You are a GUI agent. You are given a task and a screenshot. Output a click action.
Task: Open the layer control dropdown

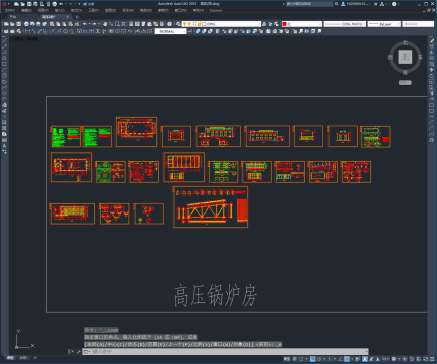(x=221, y=24)
